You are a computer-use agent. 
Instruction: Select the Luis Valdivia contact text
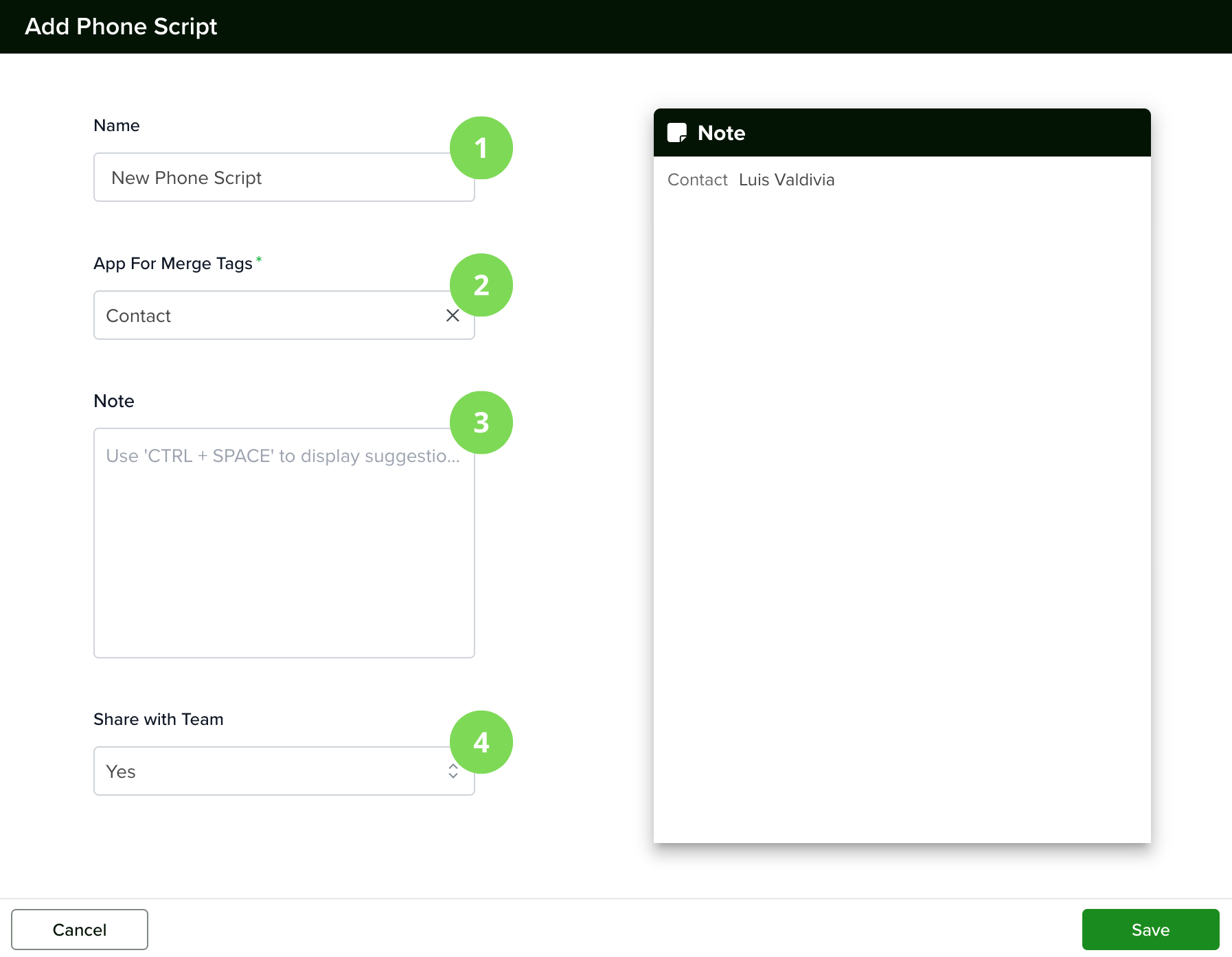787,180
